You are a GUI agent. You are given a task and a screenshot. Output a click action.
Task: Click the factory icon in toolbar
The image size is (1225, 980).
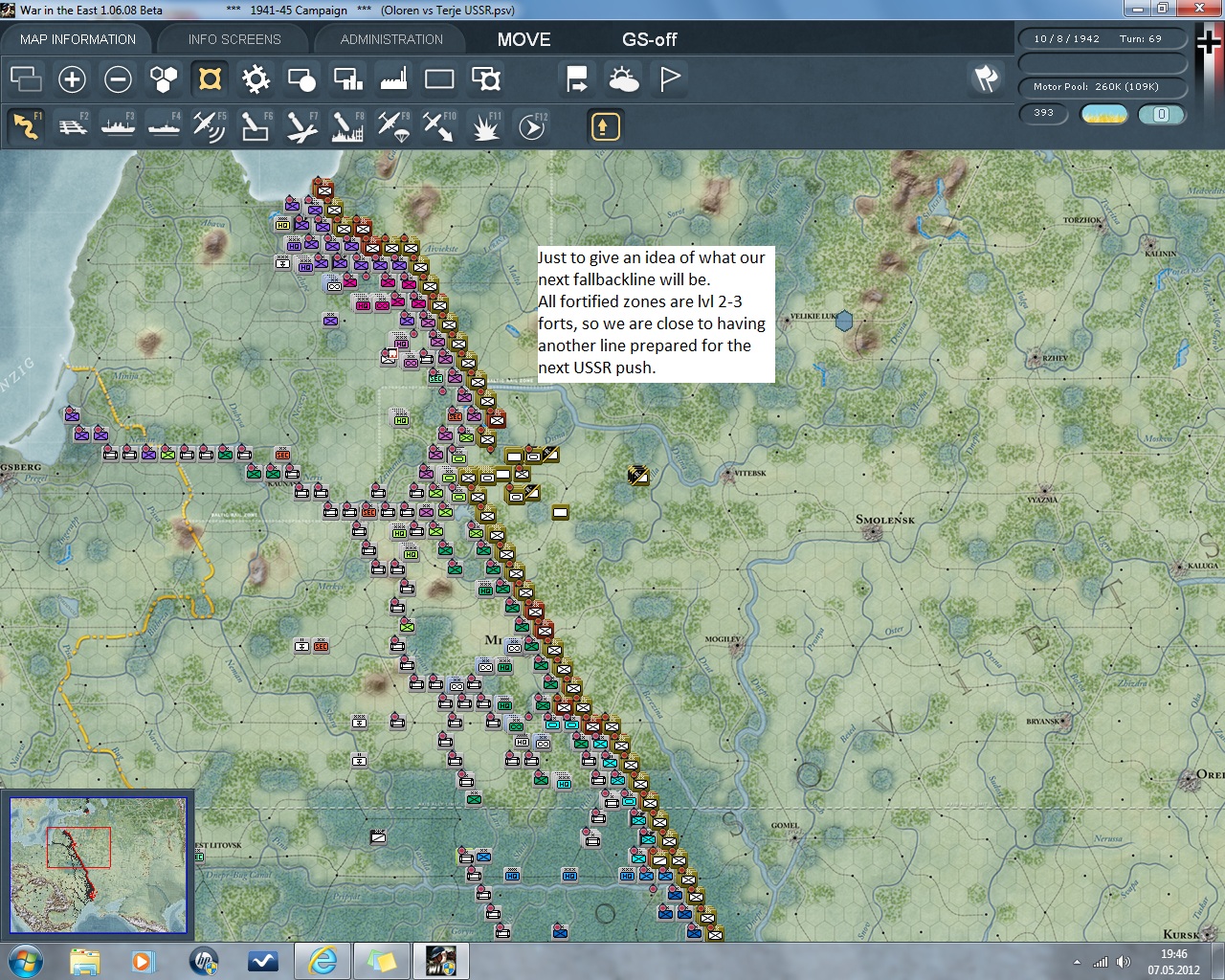pos(393,79)
